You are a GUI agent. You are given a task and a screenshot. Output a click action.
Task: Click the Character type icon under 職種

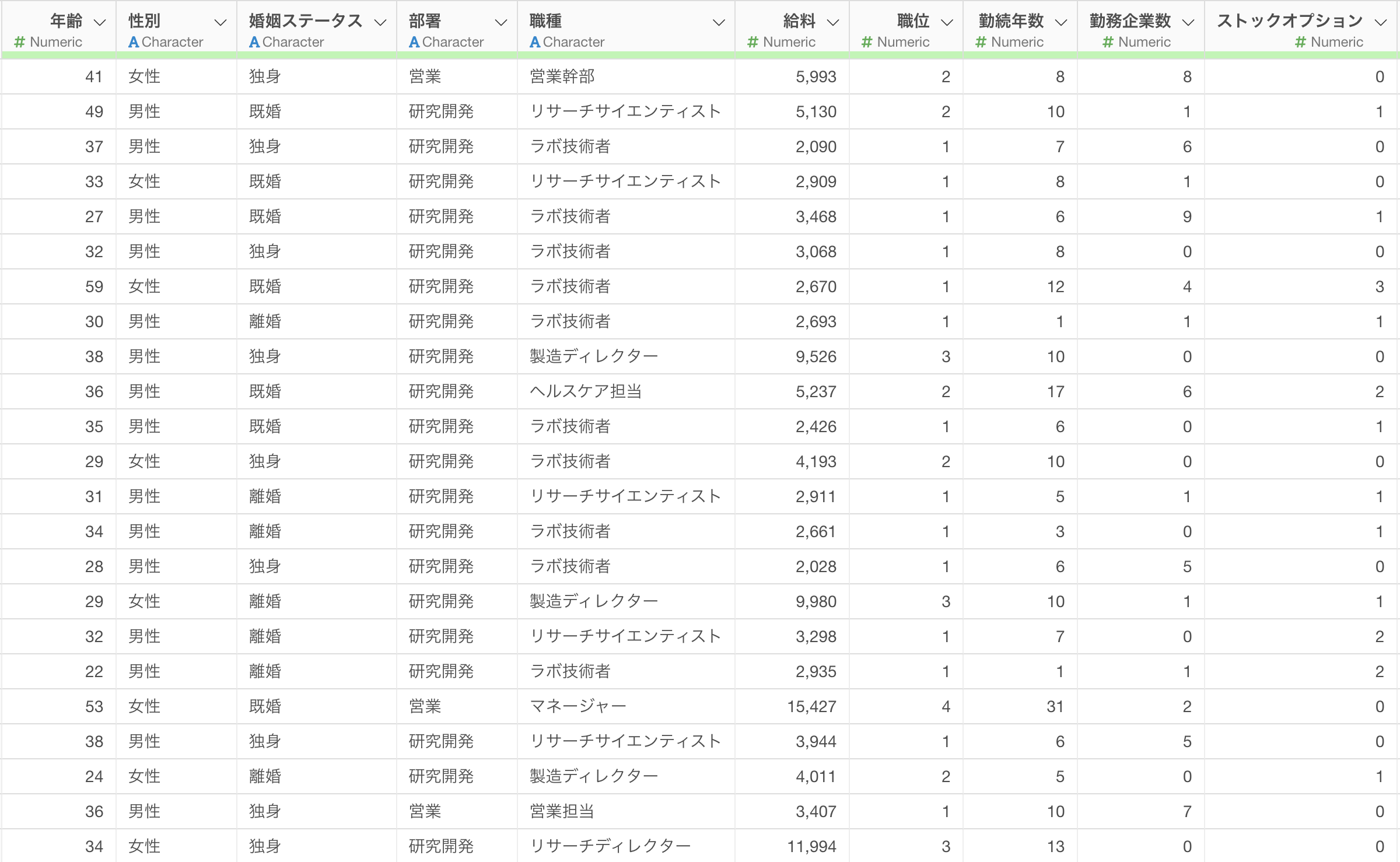(535, 42)
